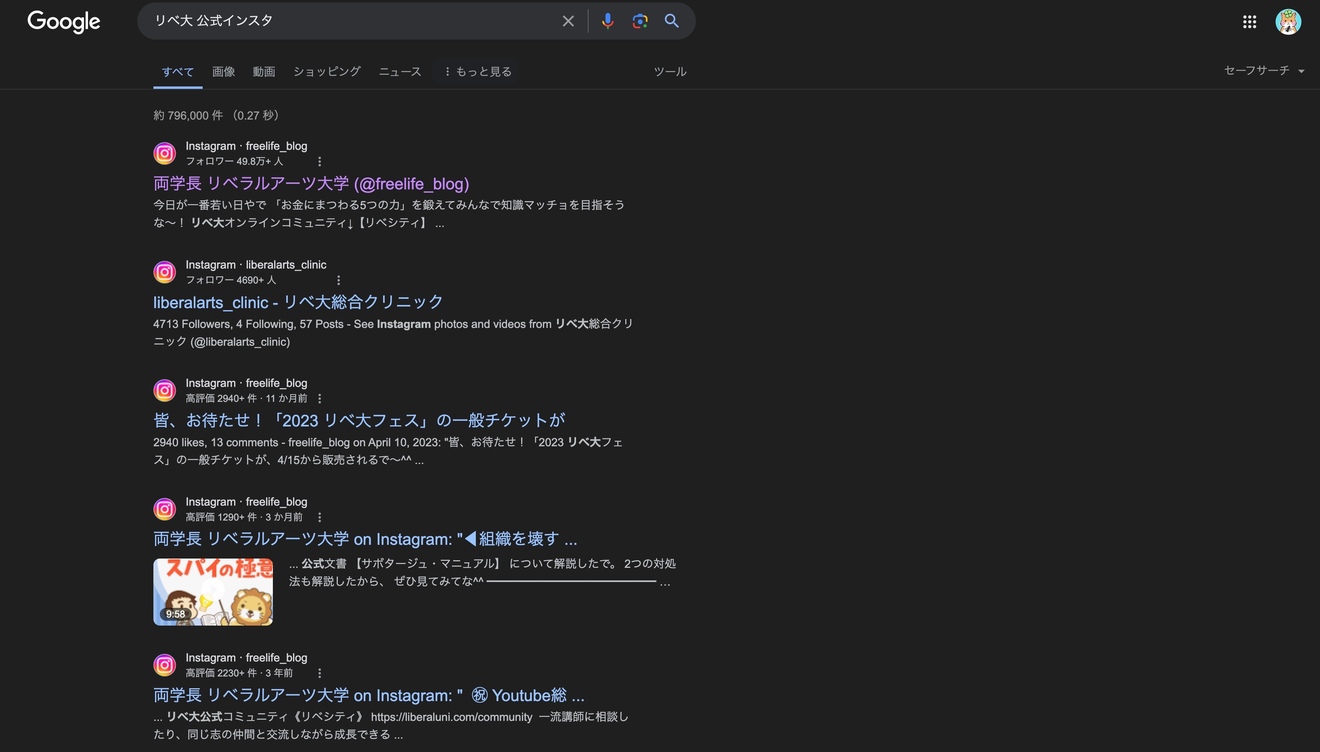Open liberalarts_clinic - リベ大総合クリニック result
This screenshot has width=1320, height=752.
[298, 302]
